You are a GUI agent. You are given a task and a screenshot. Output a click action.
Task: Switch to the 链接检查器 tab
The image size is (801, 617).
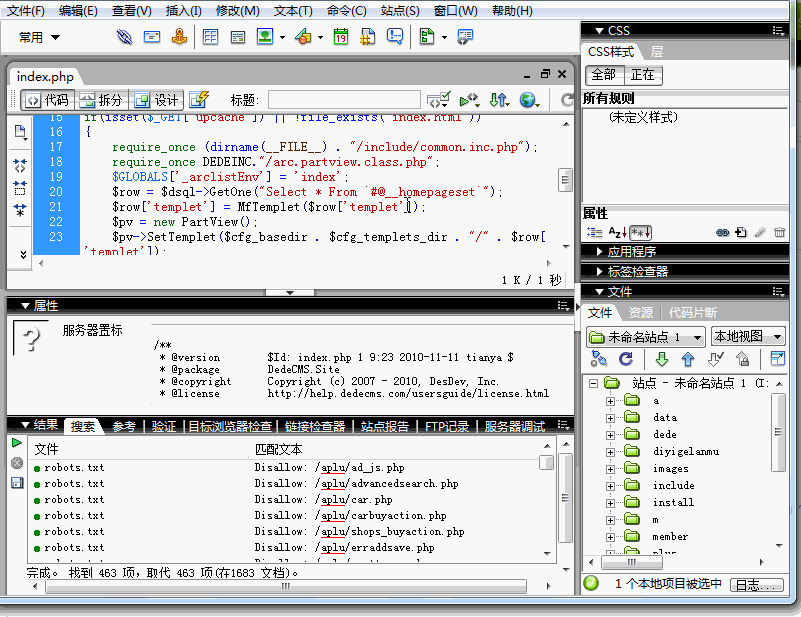[314, 426]
